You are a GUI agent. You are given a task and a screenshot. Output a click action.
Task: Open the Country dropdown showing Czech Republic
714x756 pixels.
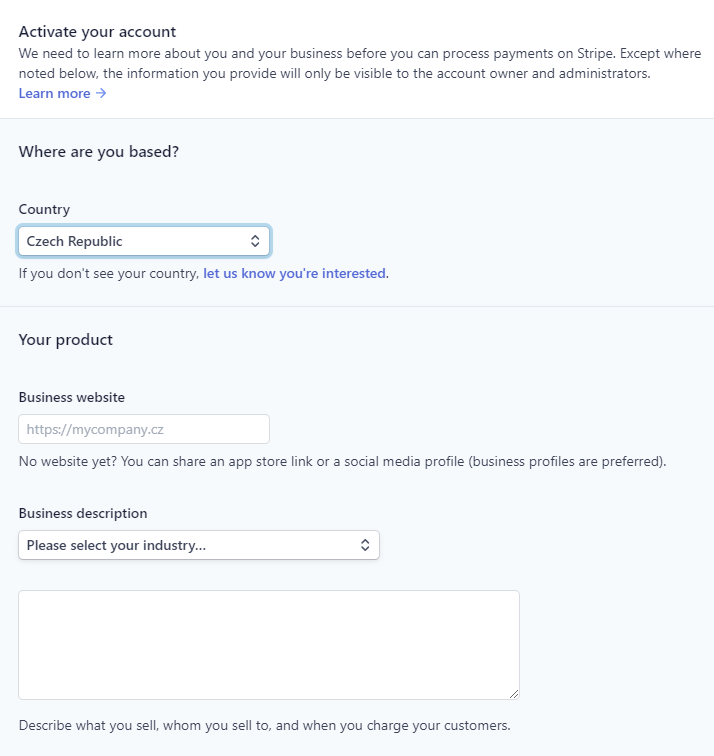coord(144,241)
